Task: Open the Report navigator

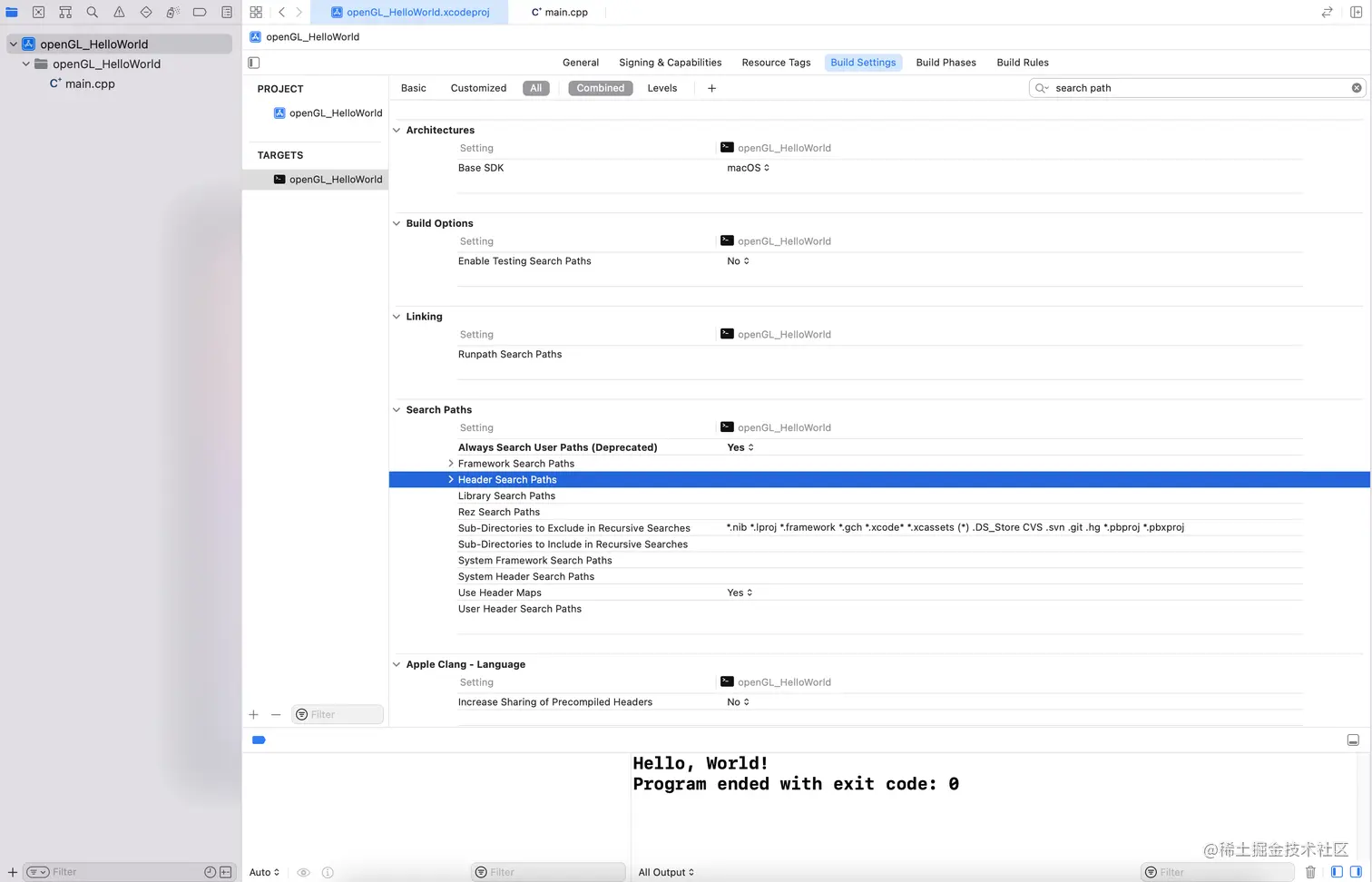Action: 227,13
